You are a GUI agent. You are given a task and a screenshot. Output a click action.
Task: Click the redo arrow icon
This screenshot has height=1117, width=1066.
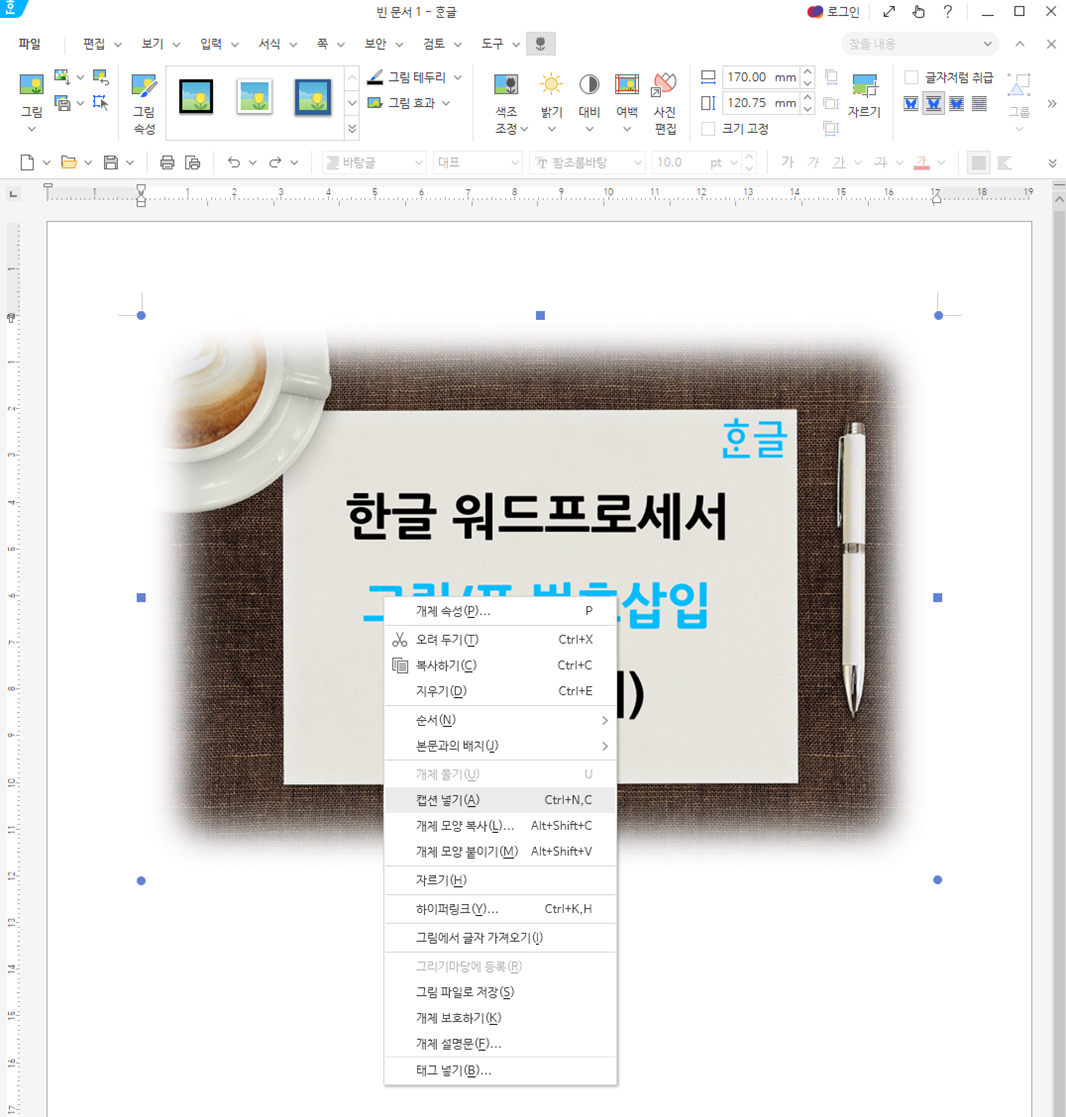click(275, 162)
